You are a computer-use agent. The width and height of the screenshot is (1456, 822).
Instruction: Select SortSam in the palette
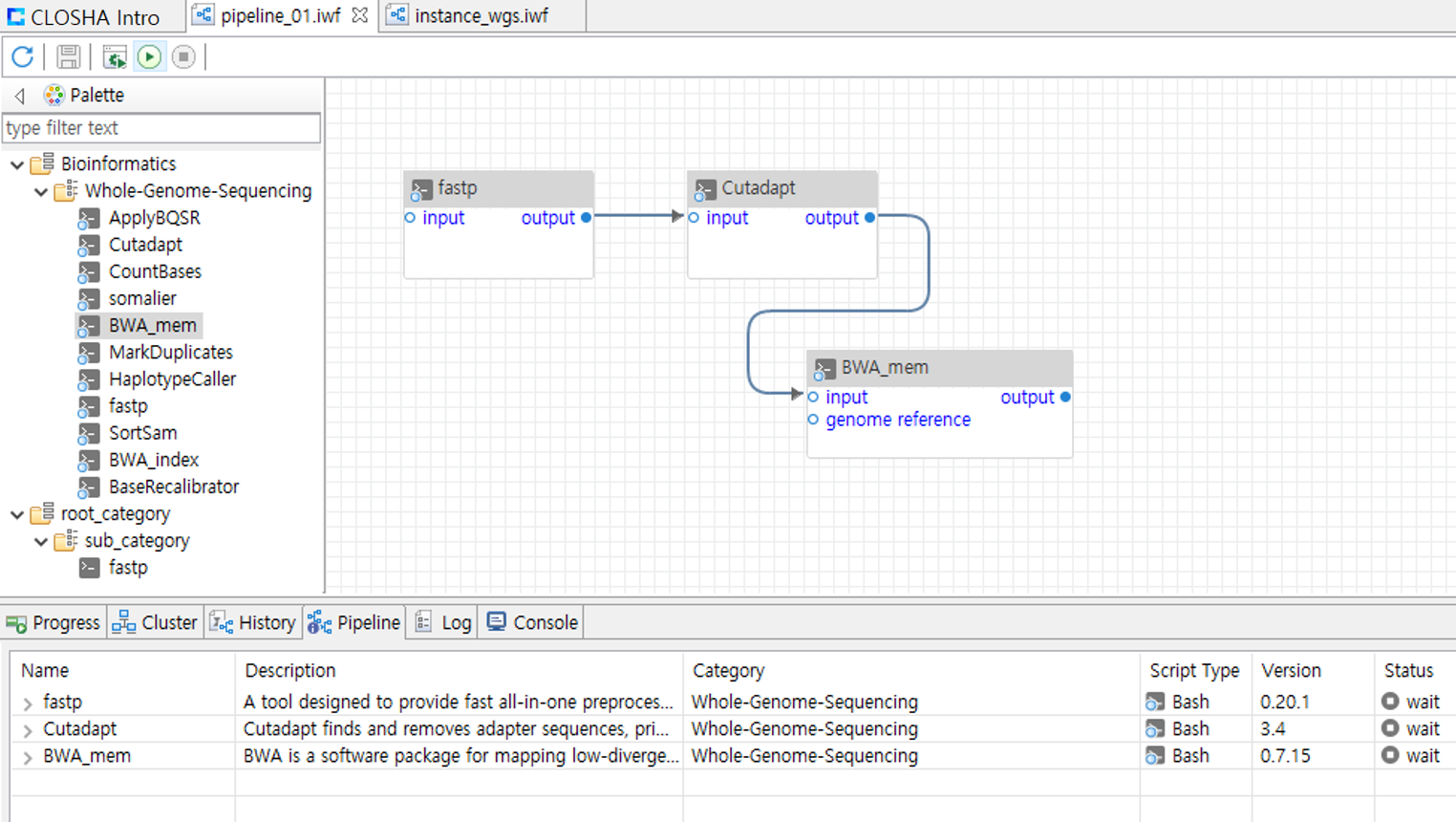(142, 433)
